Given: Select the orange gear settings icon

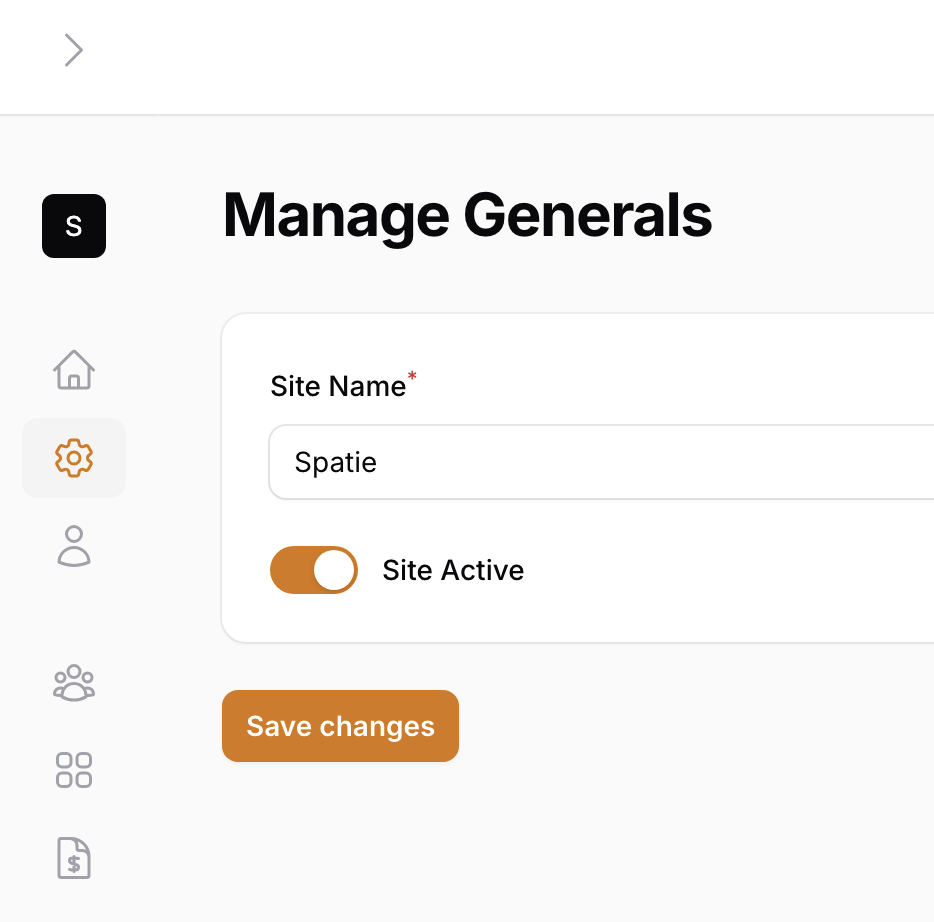Looking at the screenshot, I should (74, 457).
